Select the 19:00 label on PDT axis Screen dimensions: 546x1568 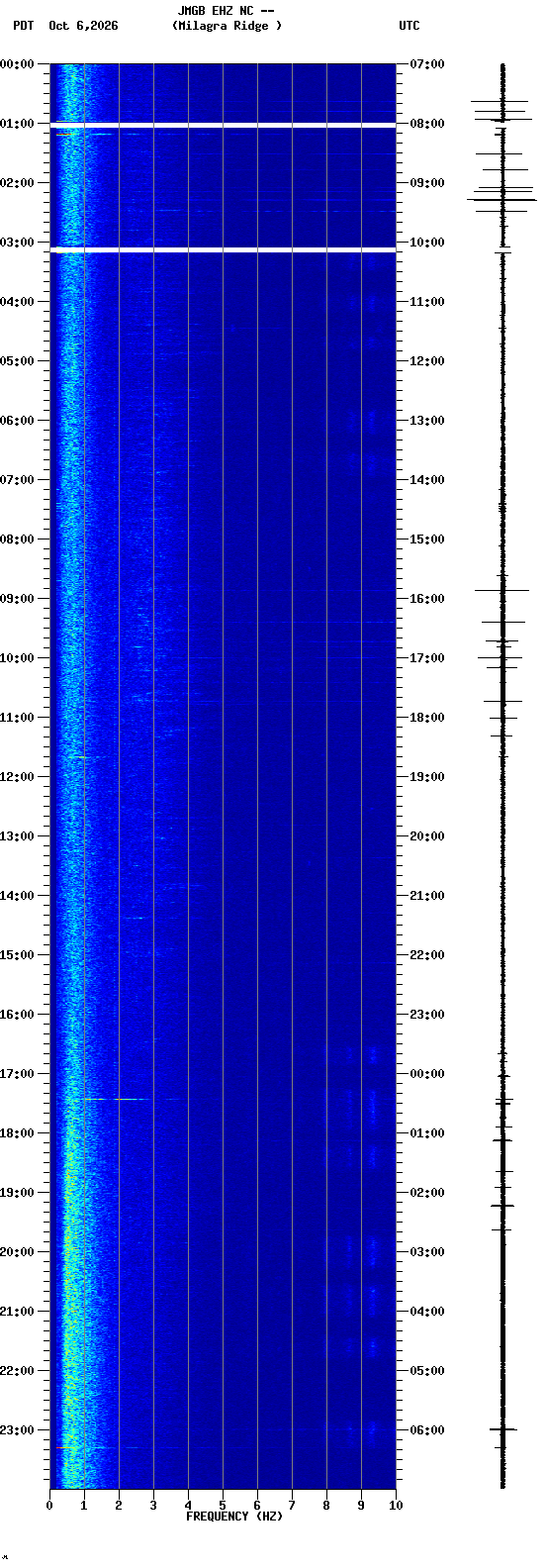click(x=17, y=1193)
